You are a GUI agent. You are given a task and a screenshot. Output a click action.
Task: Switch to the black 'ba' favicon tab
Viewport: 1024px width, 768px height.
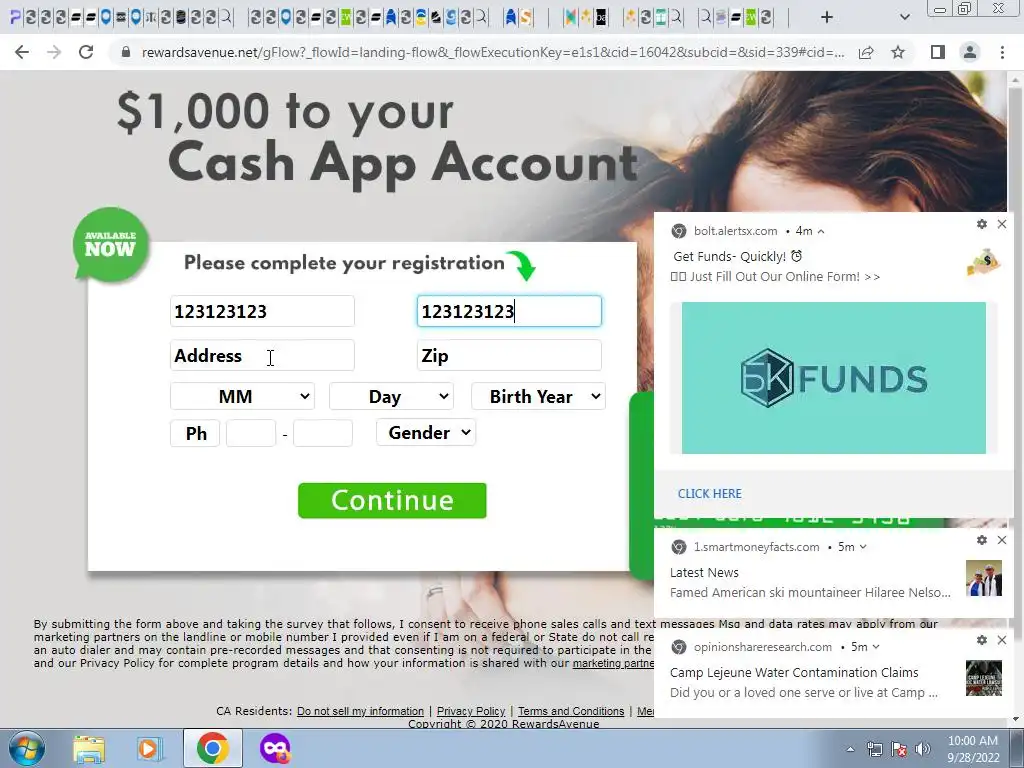tap(601, 17)
